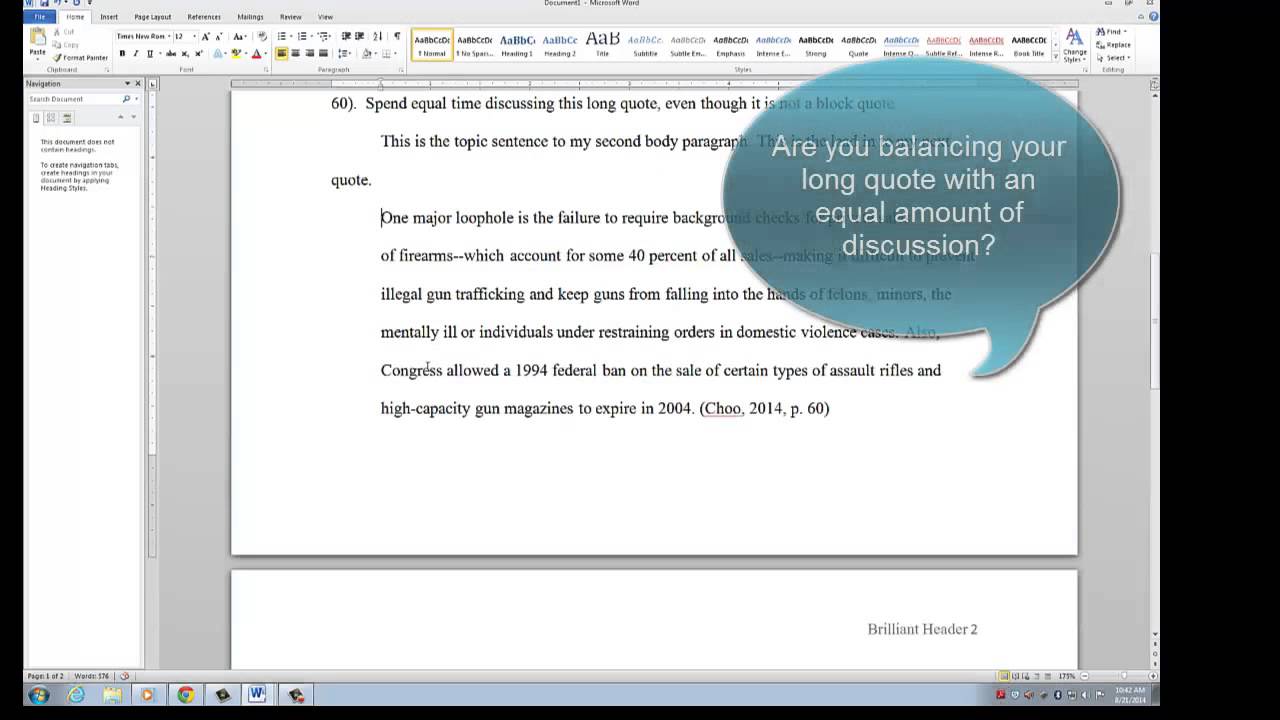The image size is (1280, 720).
Task: Open the Change Styles menu
Action: pyautogui.click(x=1075, y=46)
